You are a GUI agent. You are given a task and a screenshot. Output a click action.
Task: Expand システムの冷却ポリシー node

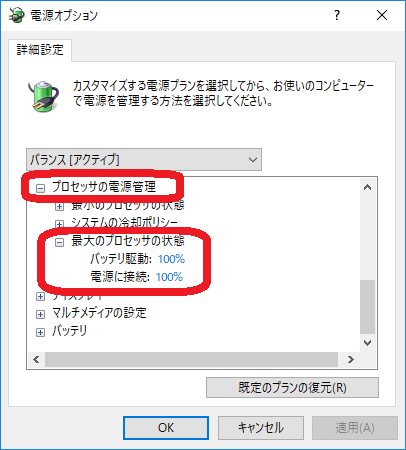(59, 224)
